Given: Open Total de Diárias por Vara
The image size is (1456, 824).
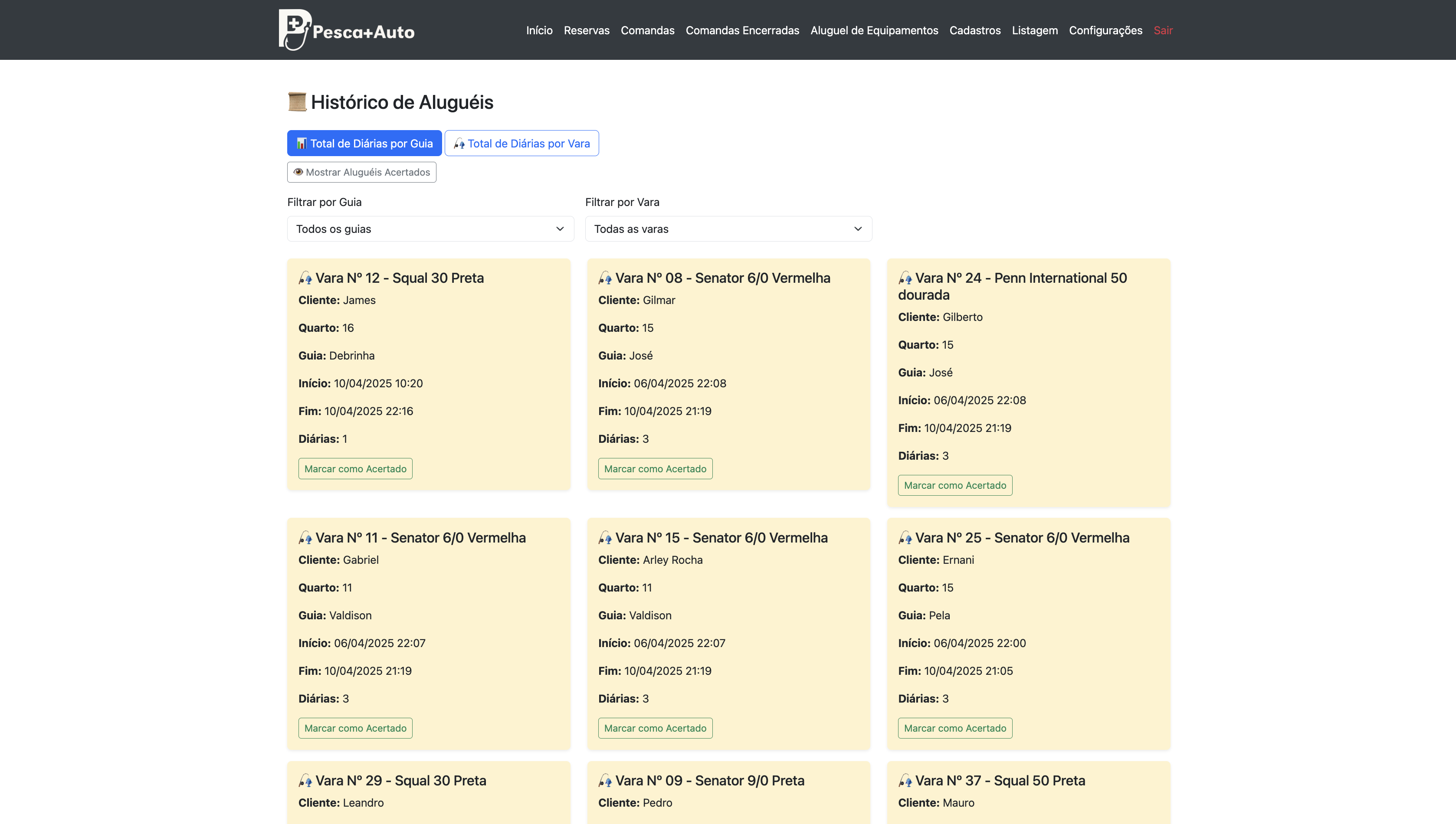Looking at the screenshot, I should (x=521, y=143).
